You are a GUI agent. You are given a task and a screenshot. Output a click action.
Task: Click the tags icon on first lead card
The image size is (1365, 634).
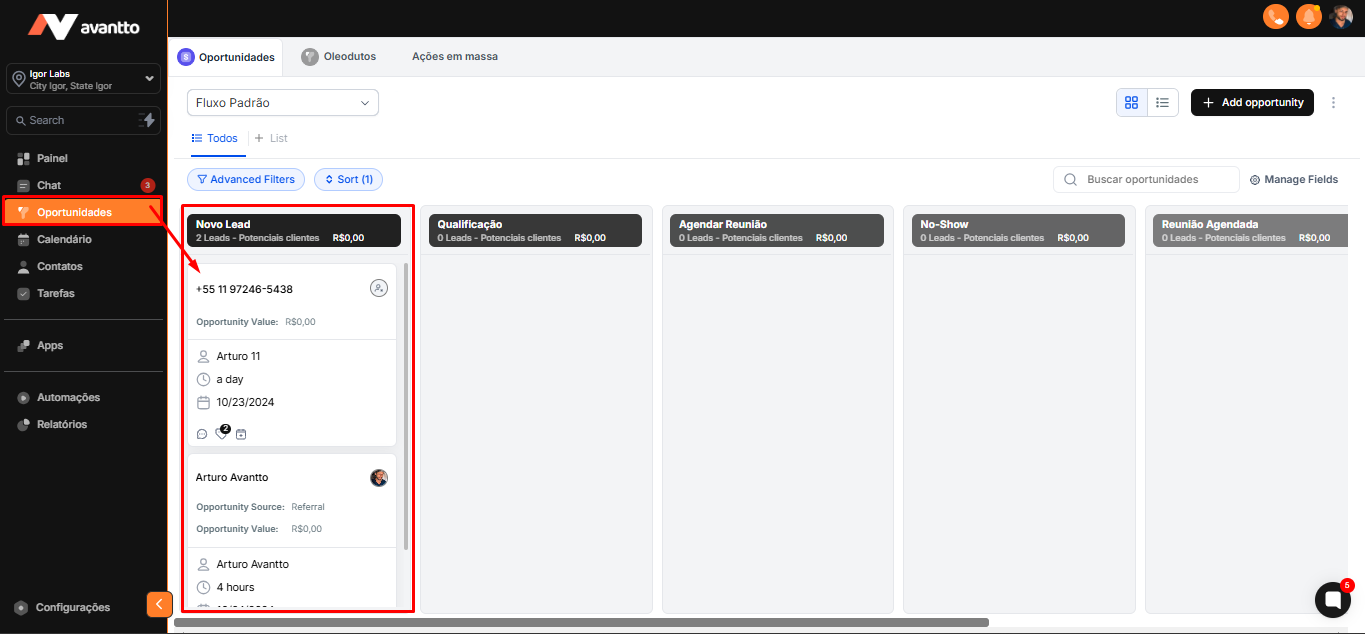pos(221,433)
